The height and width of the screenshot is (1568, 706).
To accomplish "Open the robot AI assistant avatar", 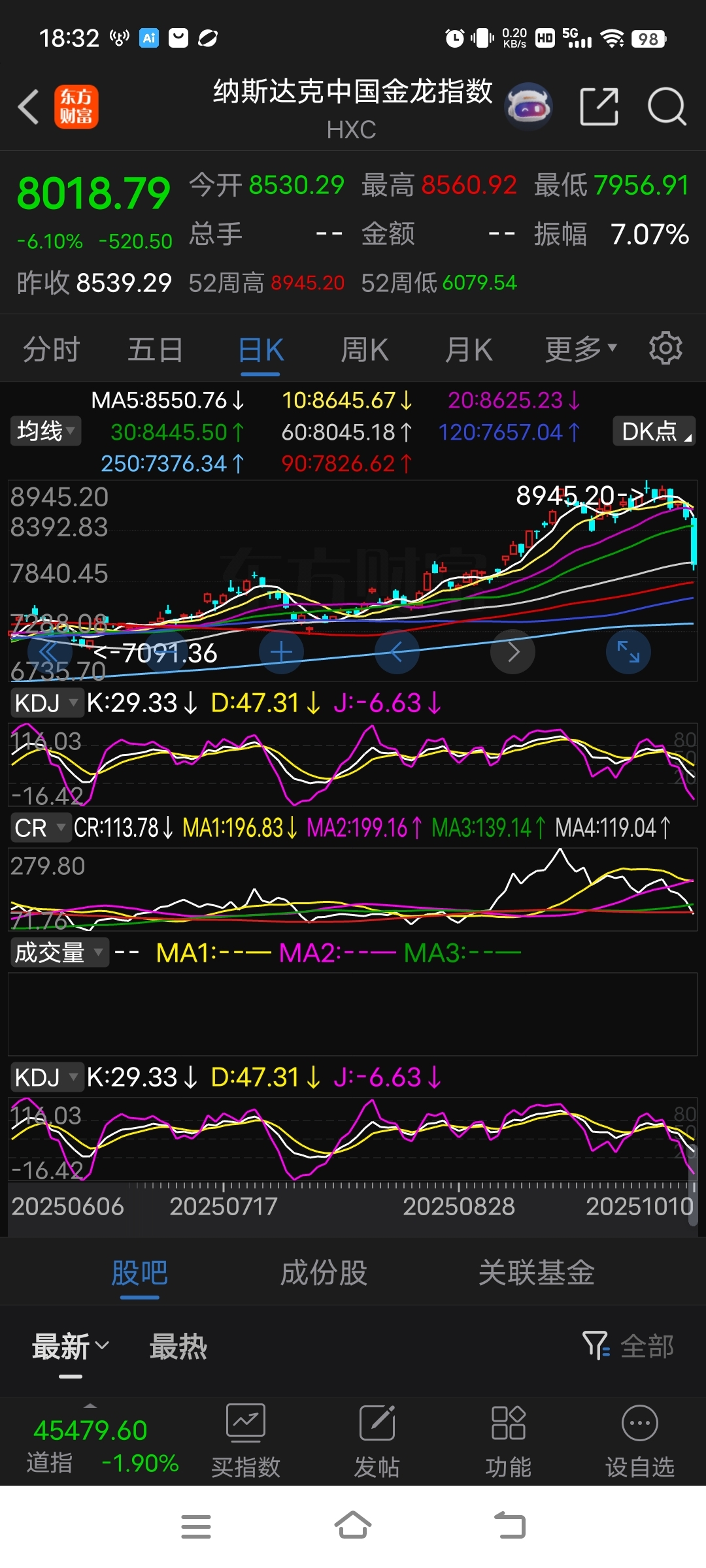I will (528, 106).
